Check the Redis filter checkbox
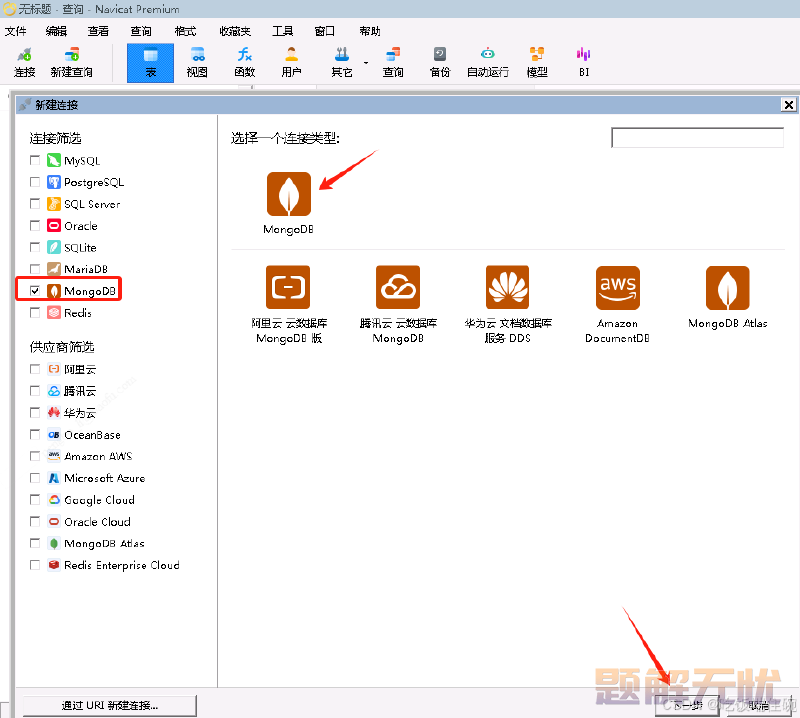 (35, 312)
